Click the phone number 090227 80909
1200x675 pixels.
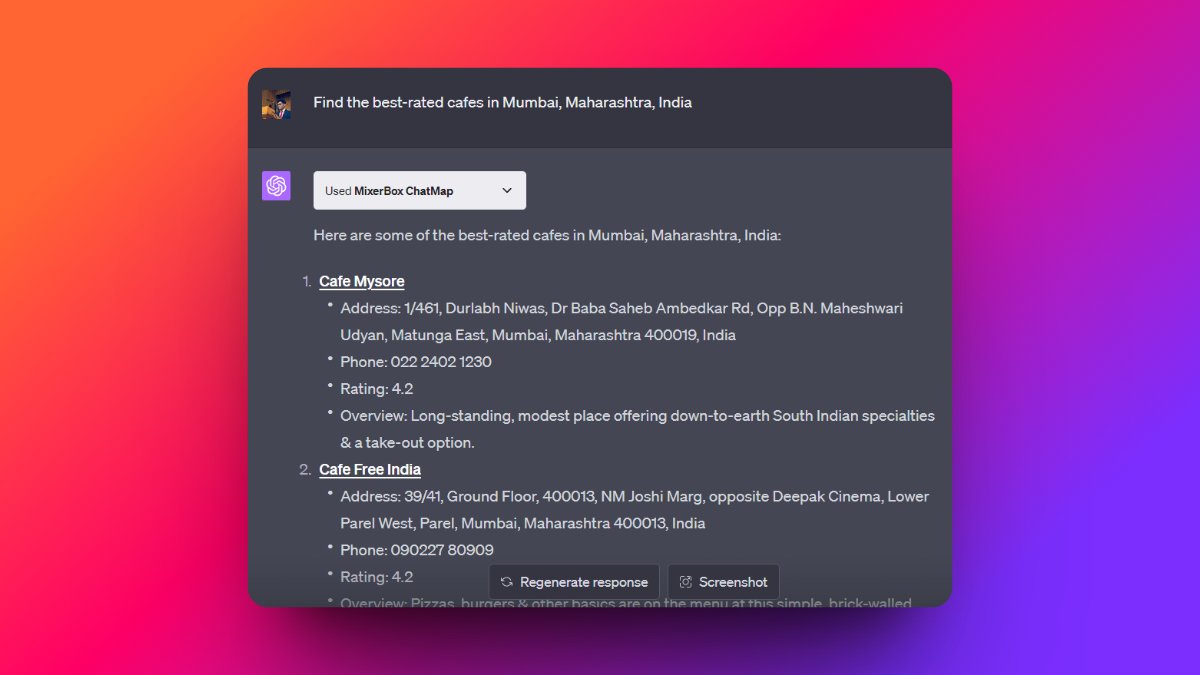[x=442, y=550]
